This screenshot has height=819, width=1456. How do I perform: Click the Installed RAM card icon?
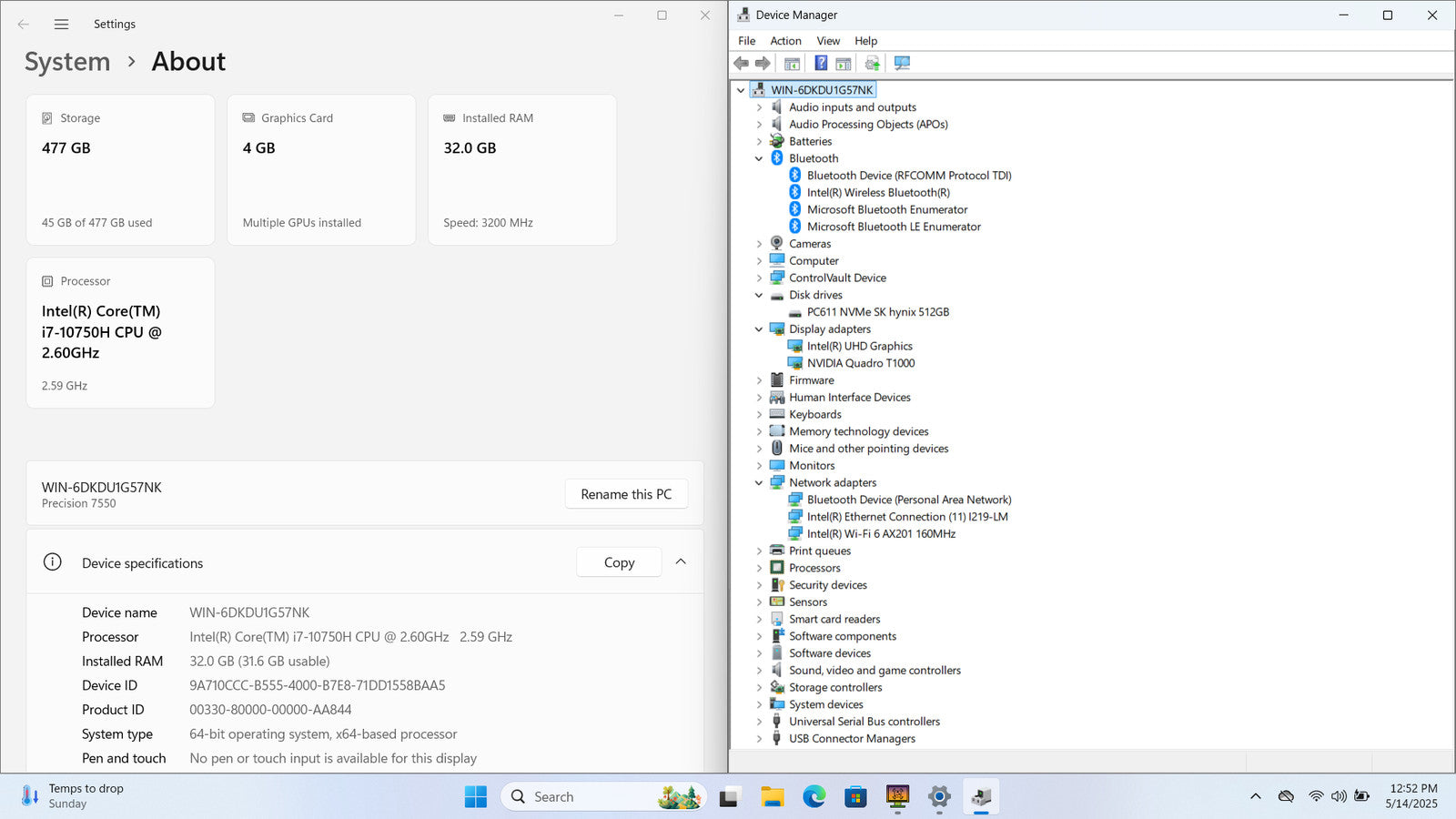click(x=450, y=118)
